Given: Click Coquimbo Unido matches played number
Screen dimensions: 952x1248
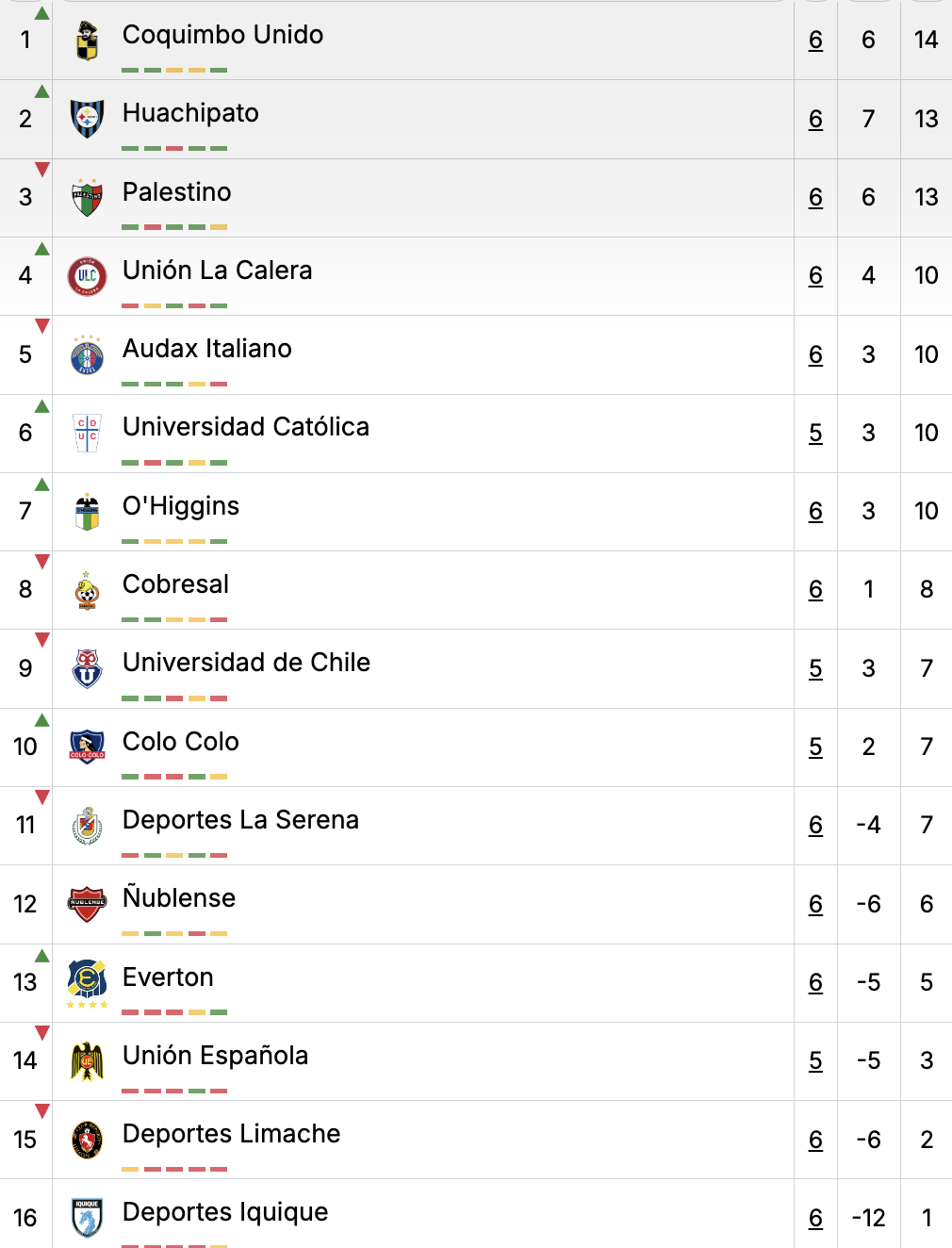Looking at the screenshot, I should [815, 40].
